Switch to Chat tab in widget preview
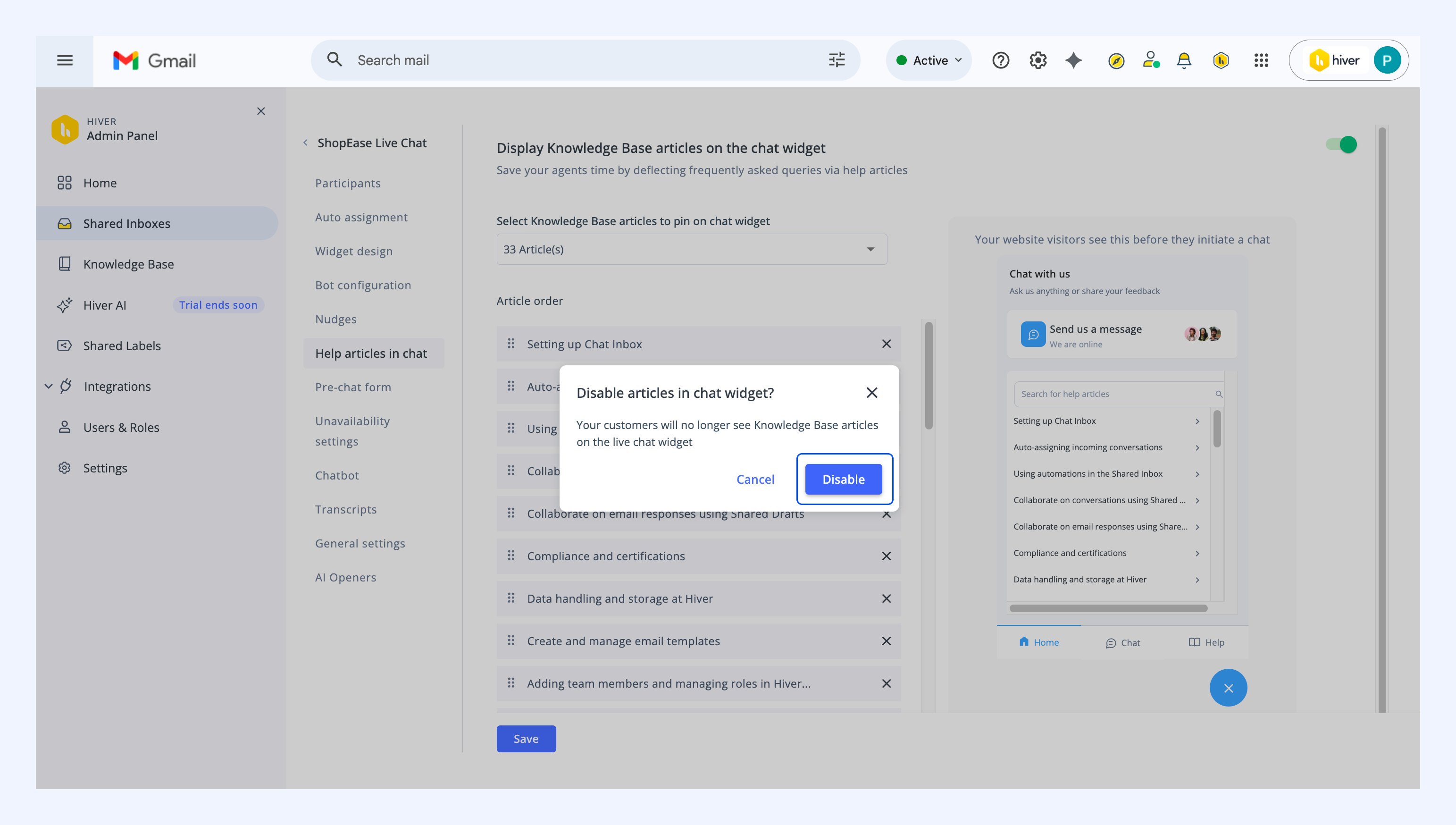1456x825 pixels. [1122, 642]
